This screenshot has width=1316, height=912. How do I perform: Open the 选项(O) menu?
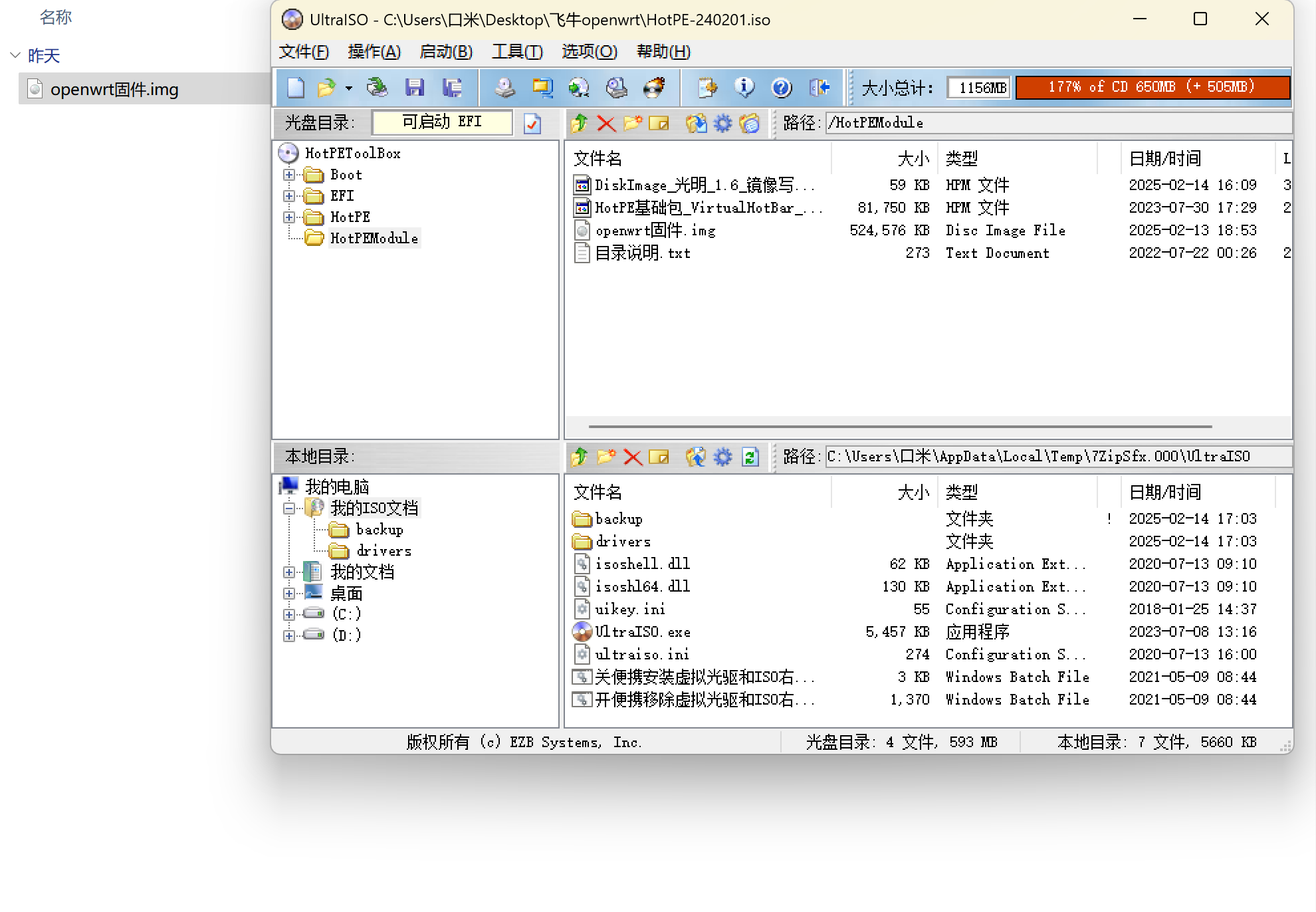click(x=590, y=52)
